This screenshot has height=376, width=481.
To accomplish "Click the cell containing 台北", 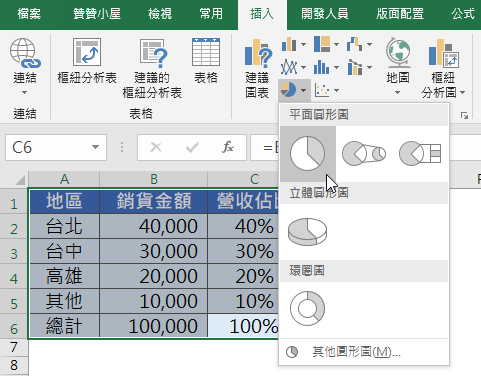I will tap(64, 226).
